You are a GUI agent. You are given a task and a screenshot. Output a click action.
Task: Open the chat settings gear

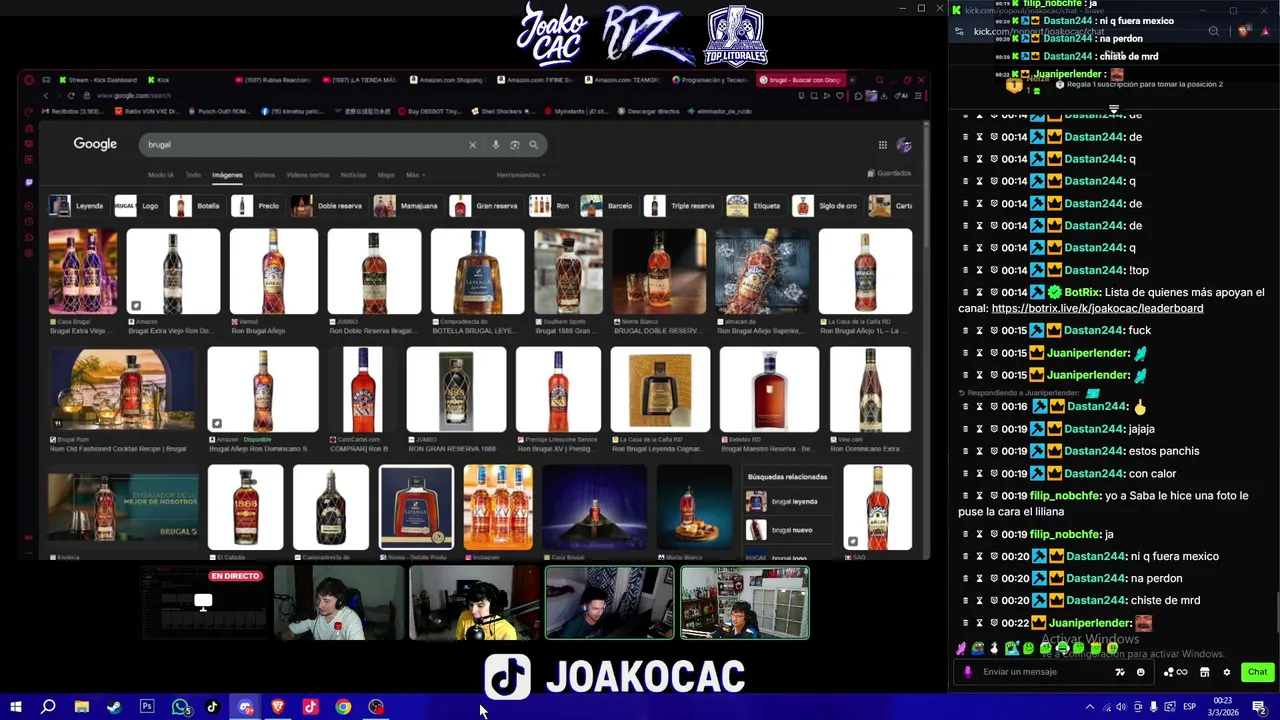1227,672
